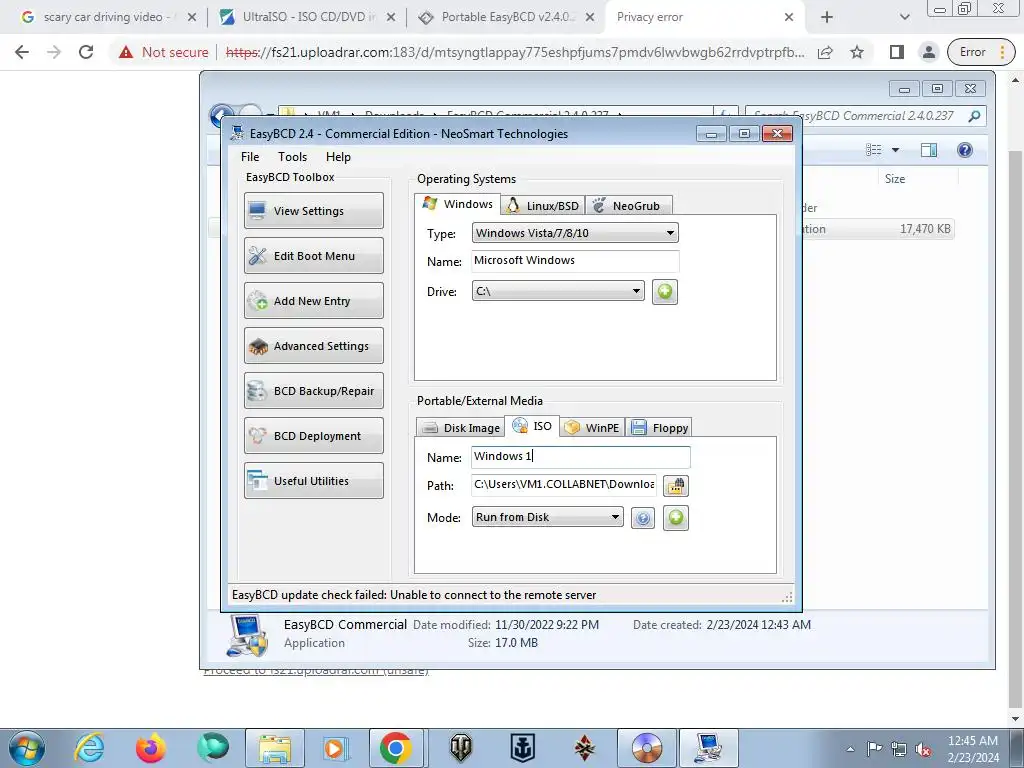1024x768 pixels.
Task: Open media player taskbar icon
Action: click(336, 748)
